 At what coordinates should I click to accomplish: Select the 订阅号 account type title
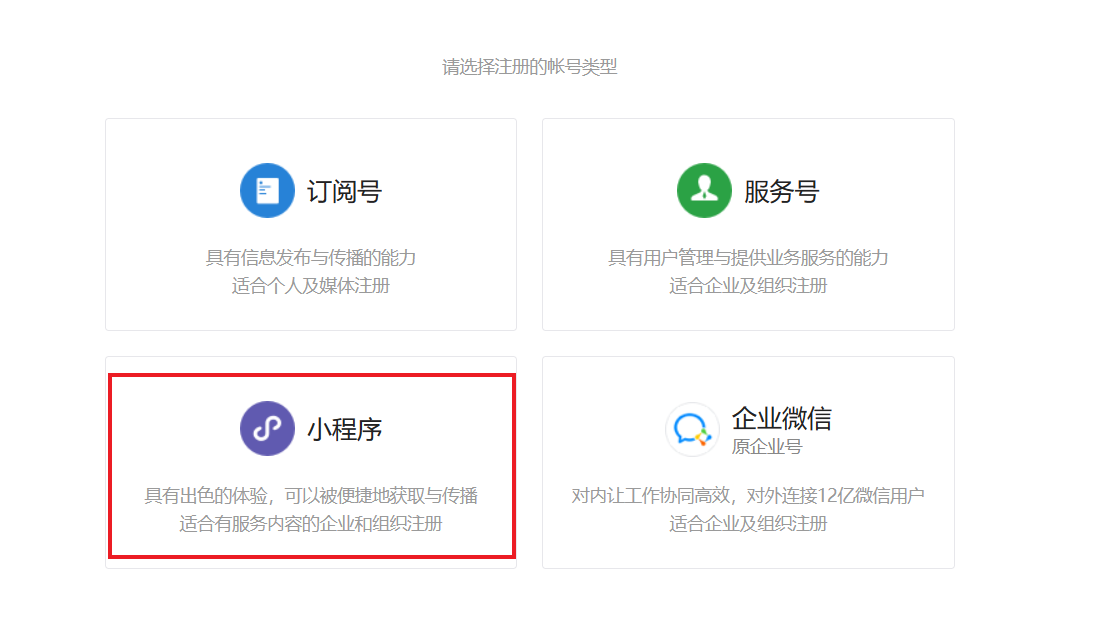[x=344, y=191]
